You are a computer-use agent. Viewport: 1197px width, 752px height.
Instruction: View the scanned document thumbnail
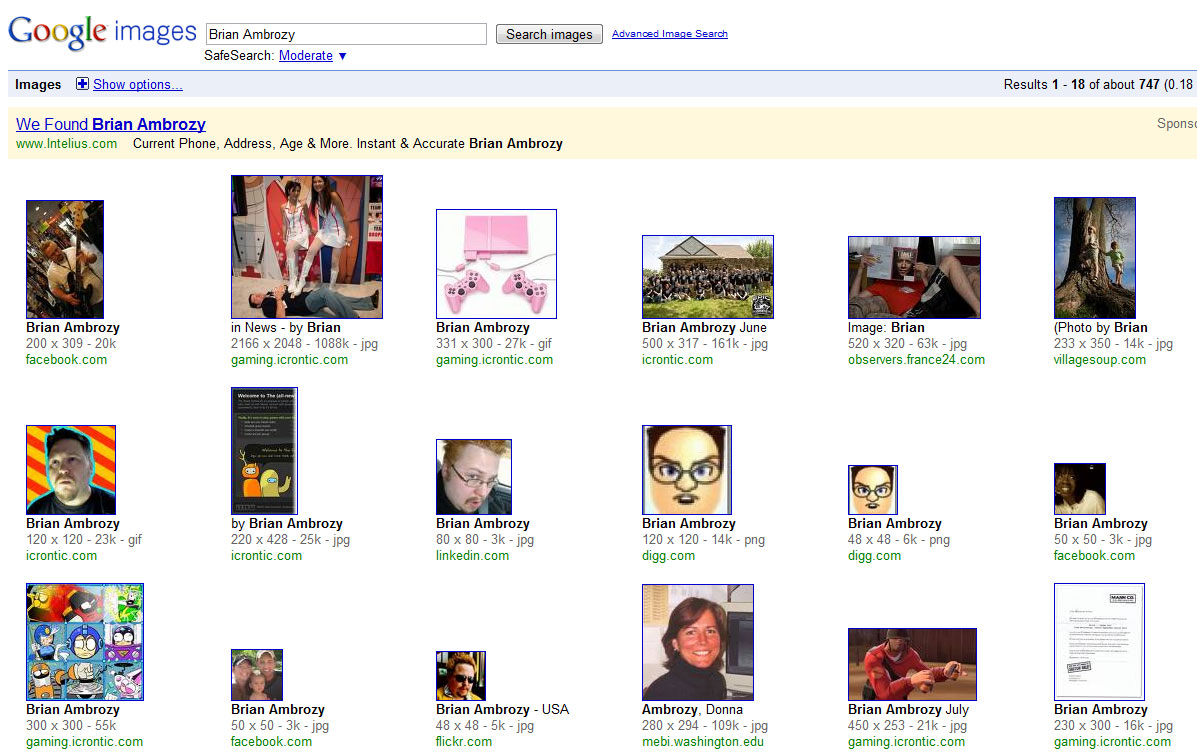tap(1098, 642)
